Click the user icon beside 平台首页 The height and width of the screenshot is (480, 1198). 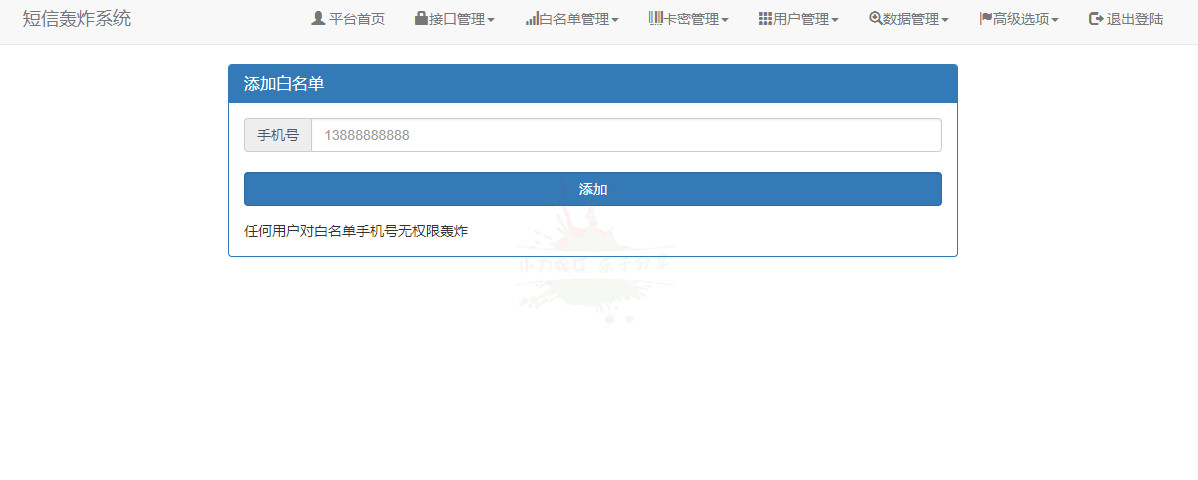point(318,18)
